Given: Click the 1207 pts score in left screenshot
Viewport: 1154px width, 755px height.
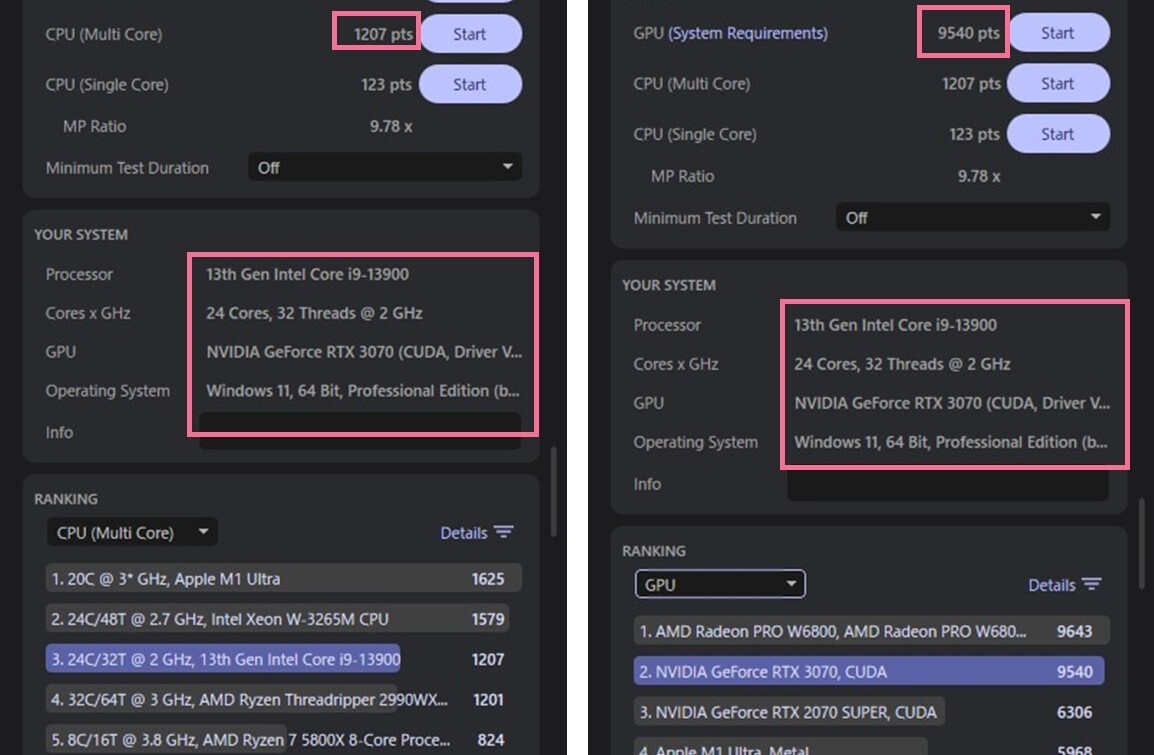Looking at the screenshot, I should click(383, 35).
